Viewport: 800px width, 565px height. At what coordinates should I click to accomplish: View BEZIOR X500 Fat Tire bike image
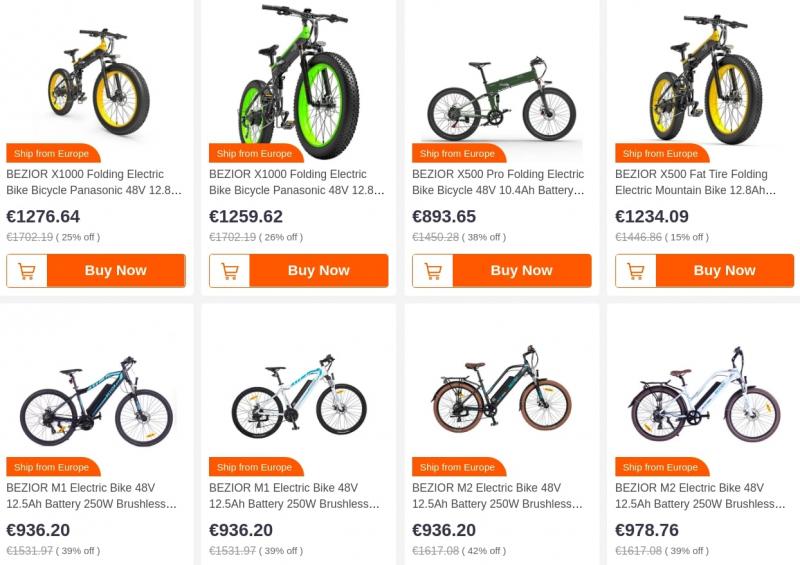(x=705, y=78)
